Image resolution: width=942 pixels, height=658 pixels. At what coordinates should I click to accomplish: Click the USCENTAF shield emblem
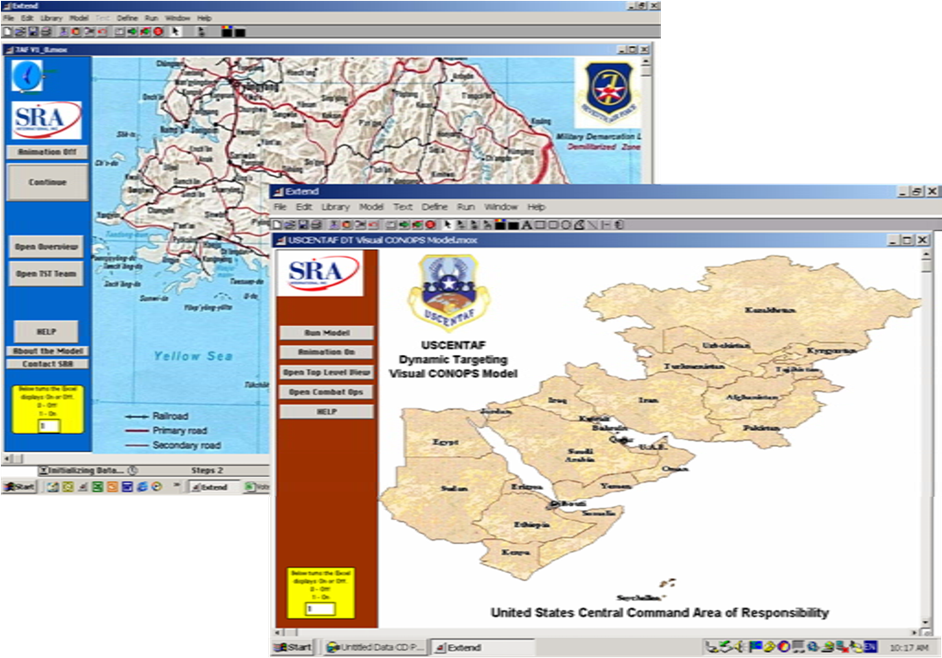pyautogui.click(x=448, y=293)
